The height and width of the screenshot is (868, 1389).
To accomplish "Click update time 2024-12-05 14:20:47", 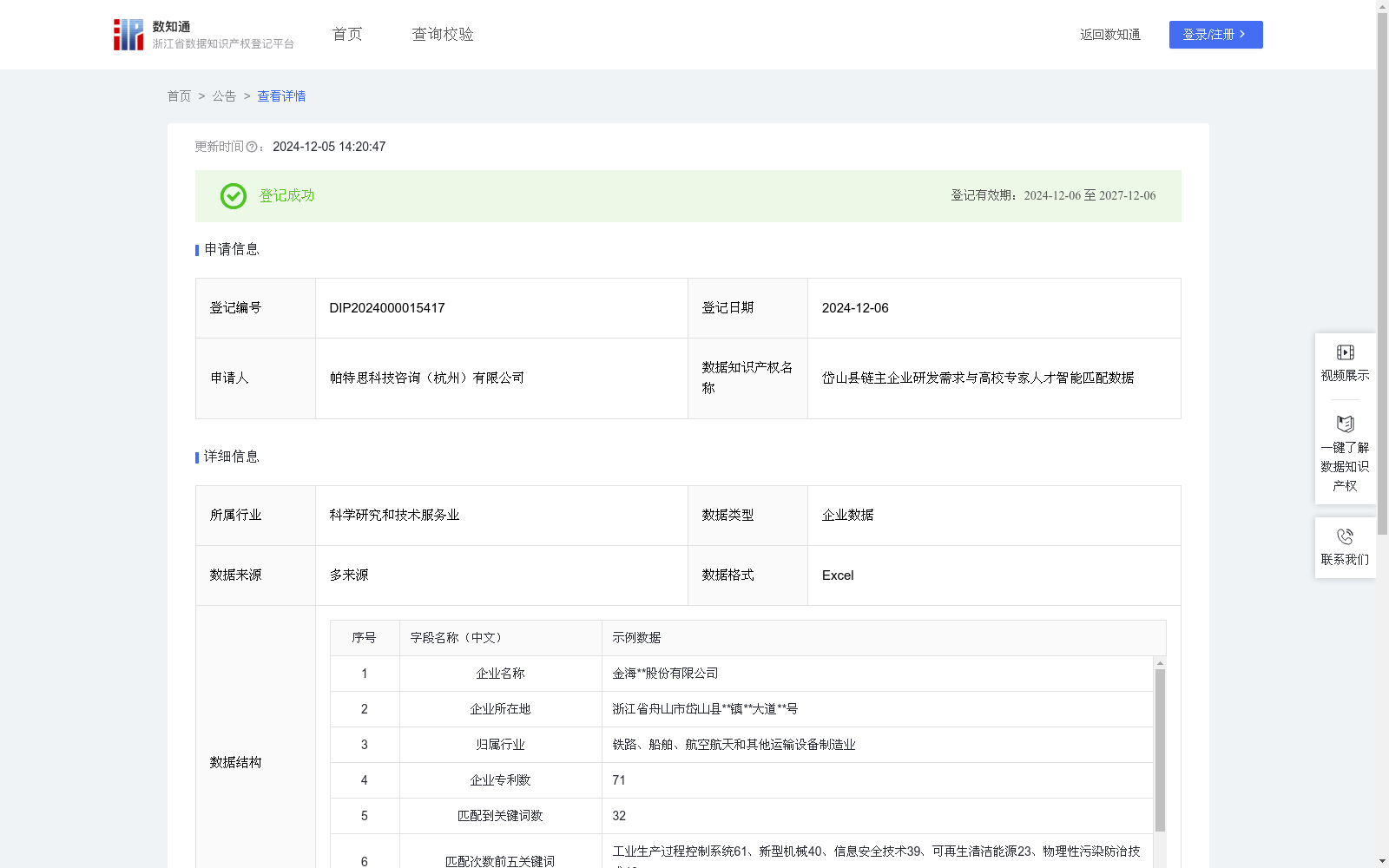I will point(329,147).
